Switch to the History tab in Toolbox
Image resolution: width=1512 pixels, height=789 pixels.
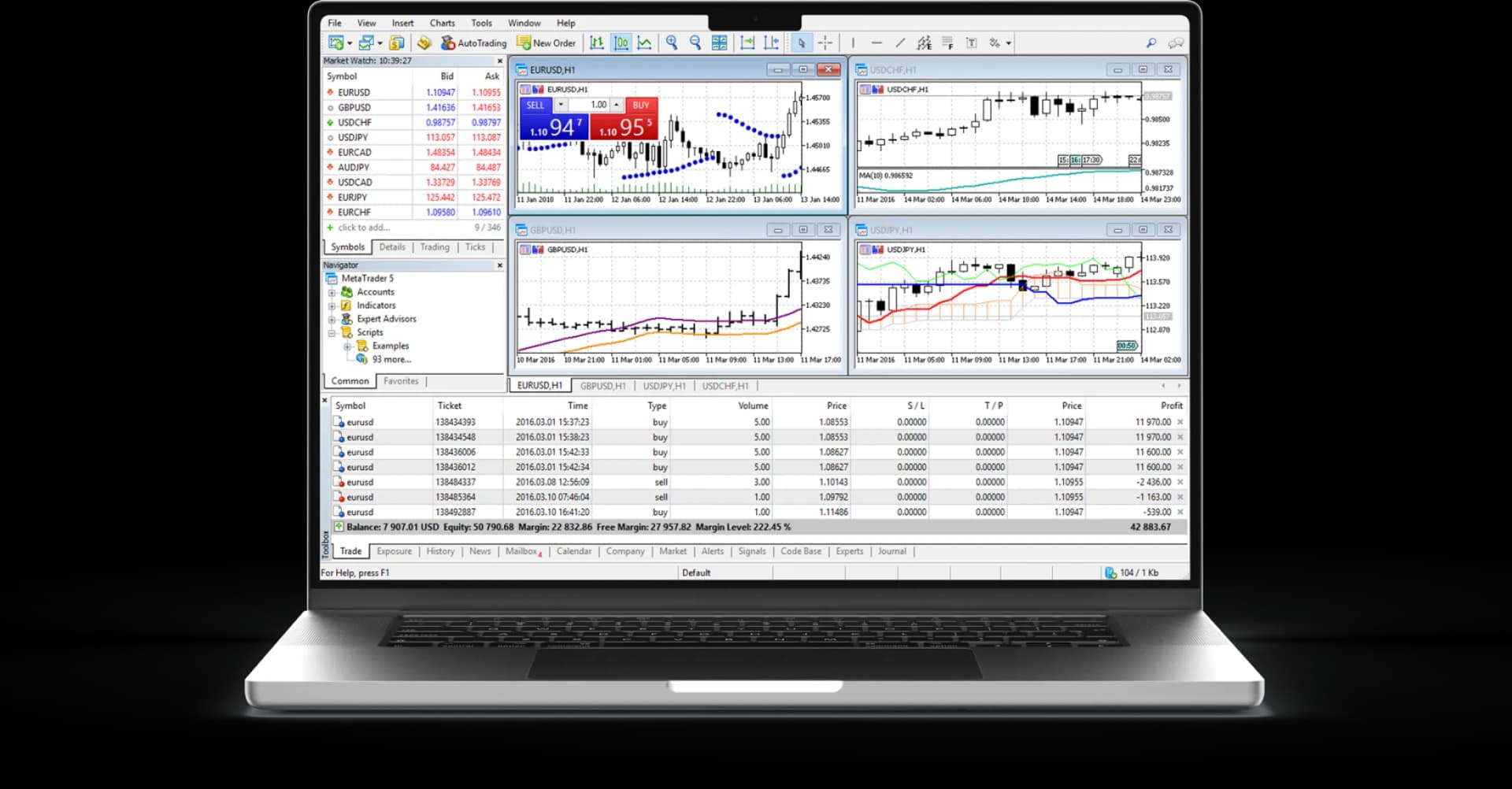(x=439, y=551)
